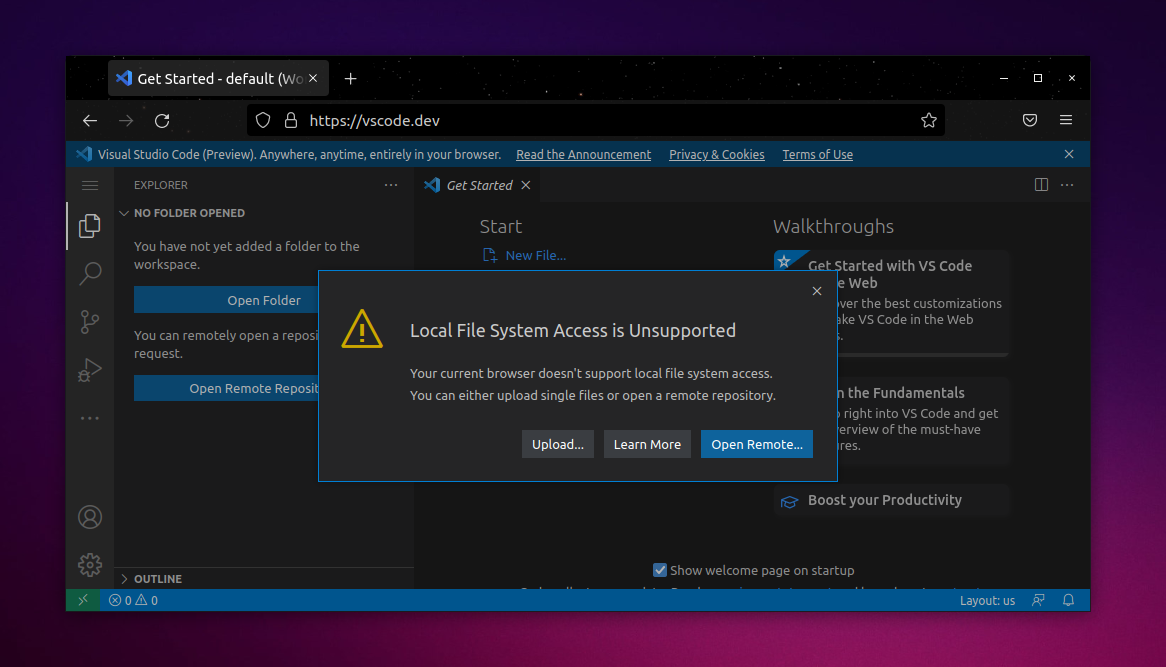The image size is (1166, 667).
Task: Open the Source Control view icon
Action: pyautogui.click(x=90, y=321)
